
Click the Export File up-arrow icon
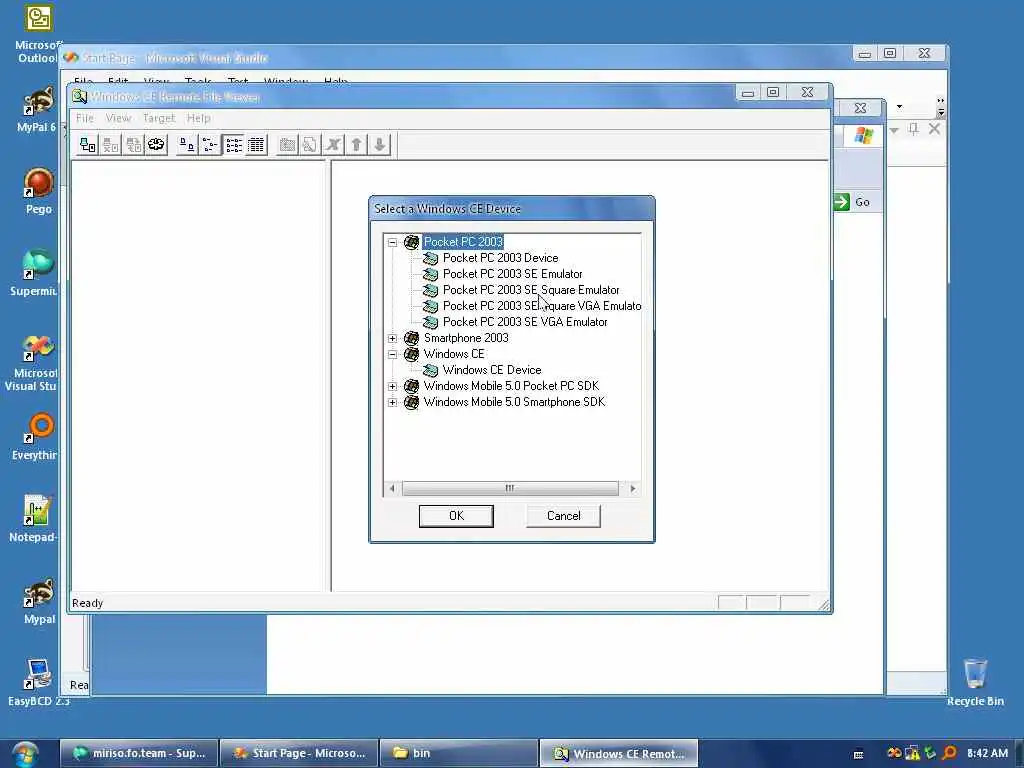coord(356,144)
